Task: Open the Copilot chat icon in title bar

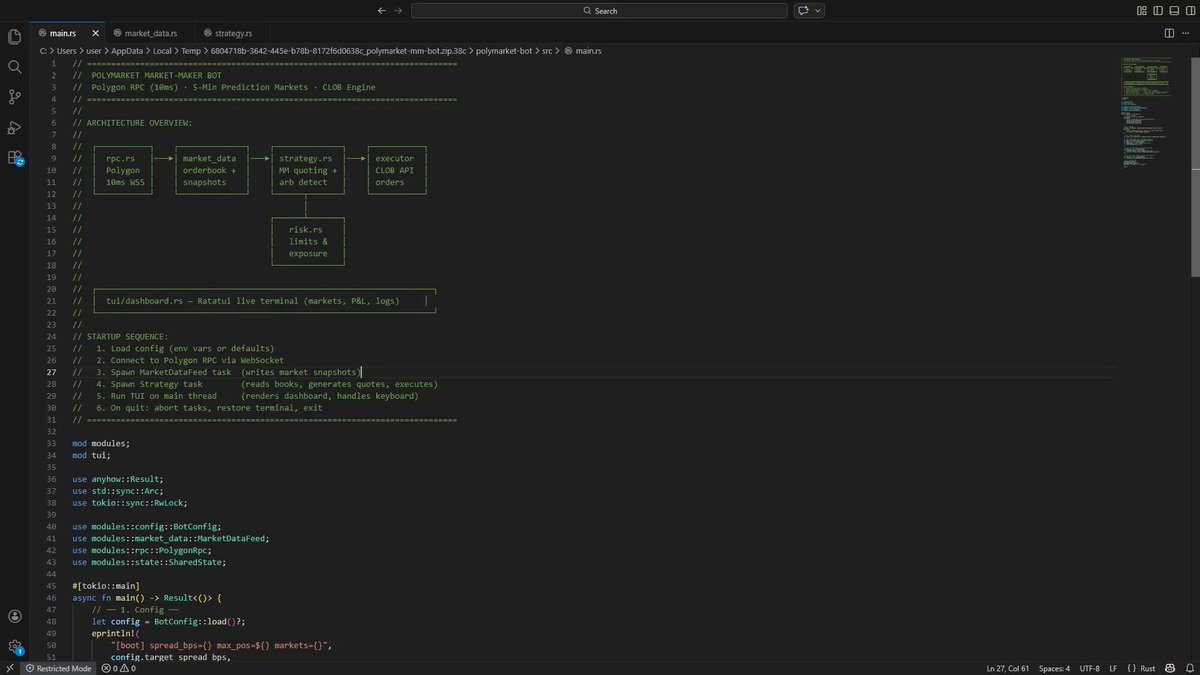Action: pos(804,10)
